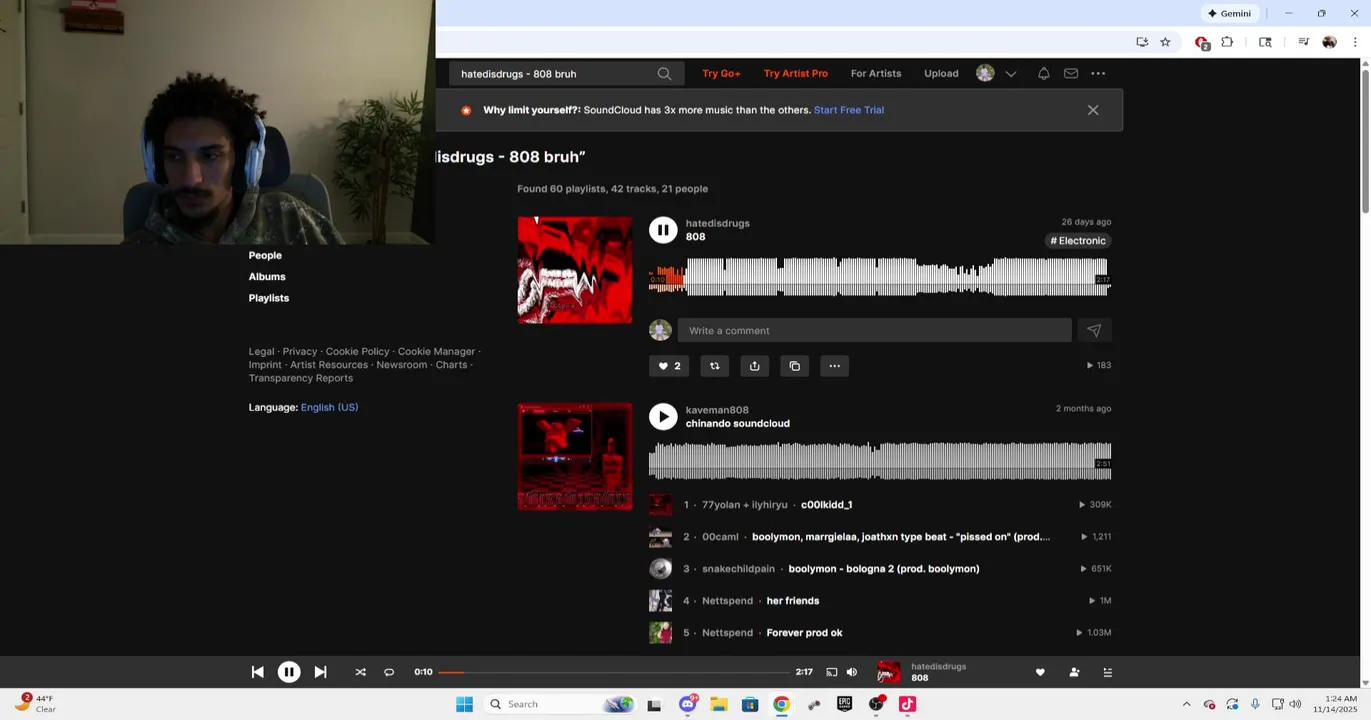Screen dimensions: 1371x720
Task: Like the hatedisdrugs 808 track
Action: pos(669,366)
